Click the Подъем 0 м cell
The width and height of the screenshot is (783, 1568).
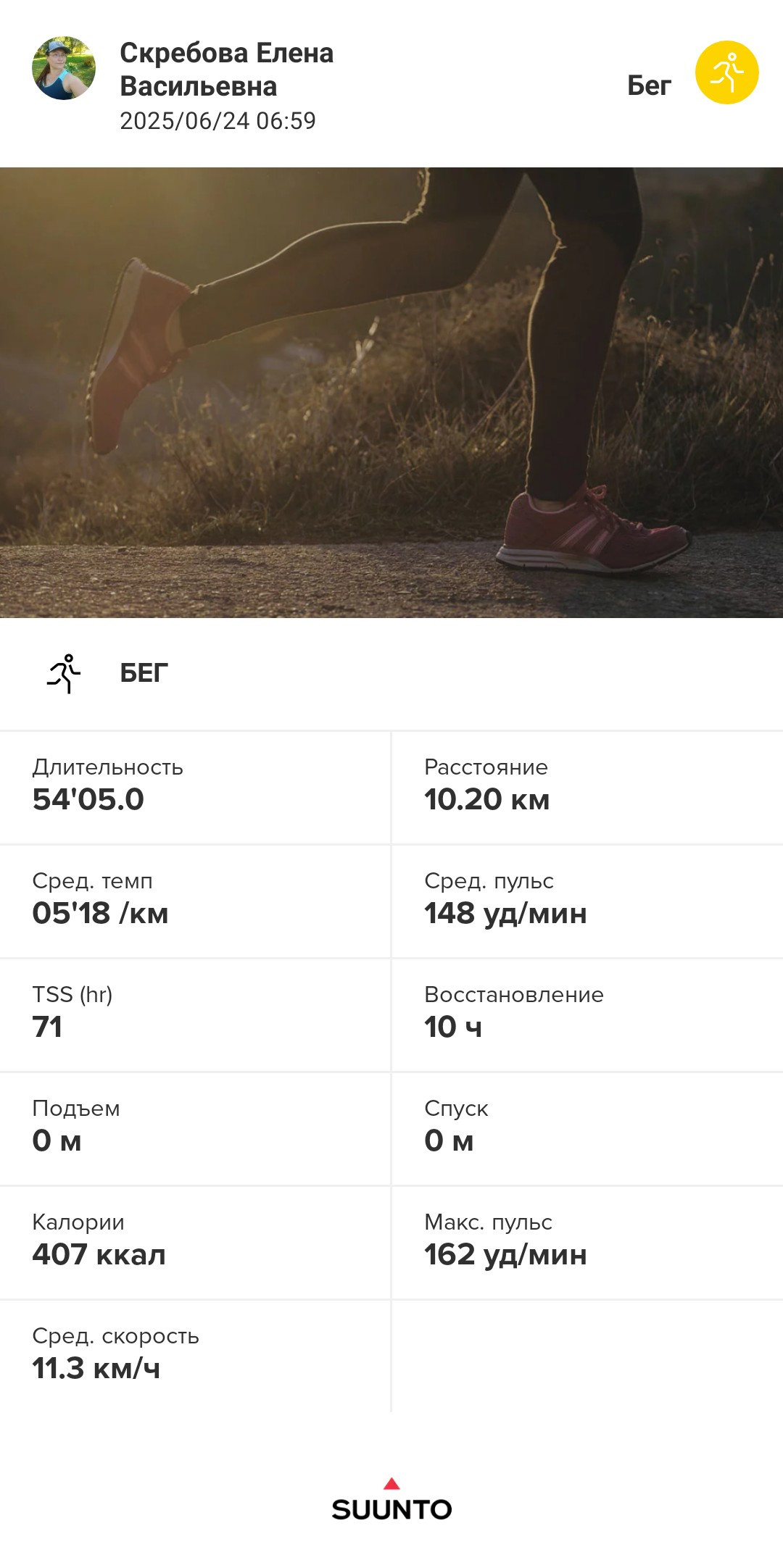tap(195, 1129)
